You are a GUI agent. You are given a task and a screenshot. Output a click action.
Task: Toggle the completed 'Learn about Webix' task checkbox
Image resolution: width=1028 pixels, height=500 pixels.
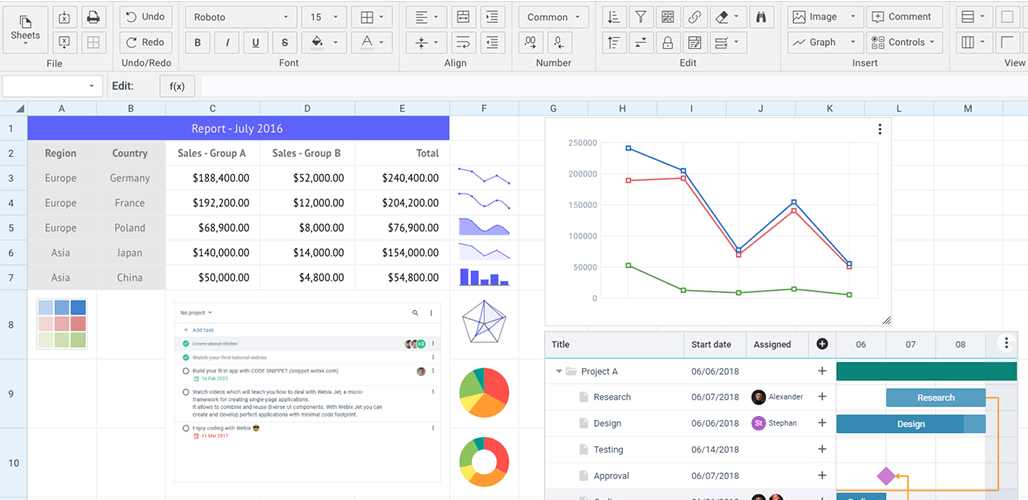point(186,344)
